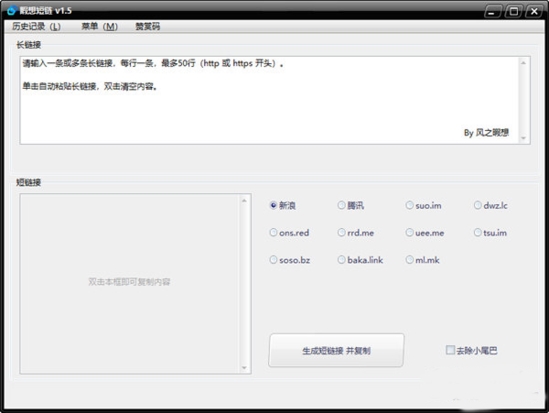This screenshot has width=549, height=413.
Task: Open the 菜单 (M) menu
Action: tap(99, 27)
